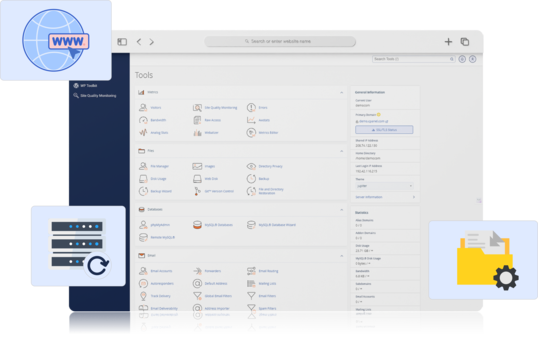Click the Search Tools input field

pos(414,59)
